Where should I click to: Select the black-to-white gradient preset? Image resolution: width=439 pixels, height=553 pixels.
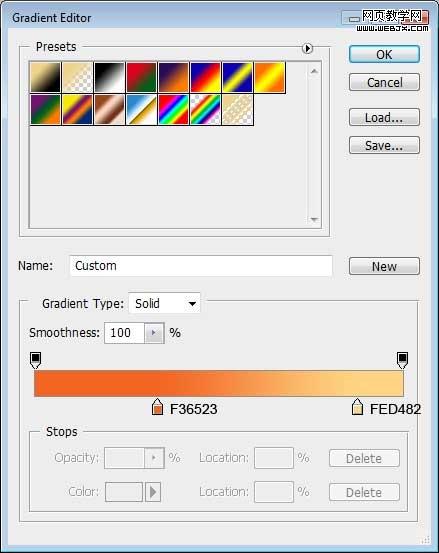point(109,77)
